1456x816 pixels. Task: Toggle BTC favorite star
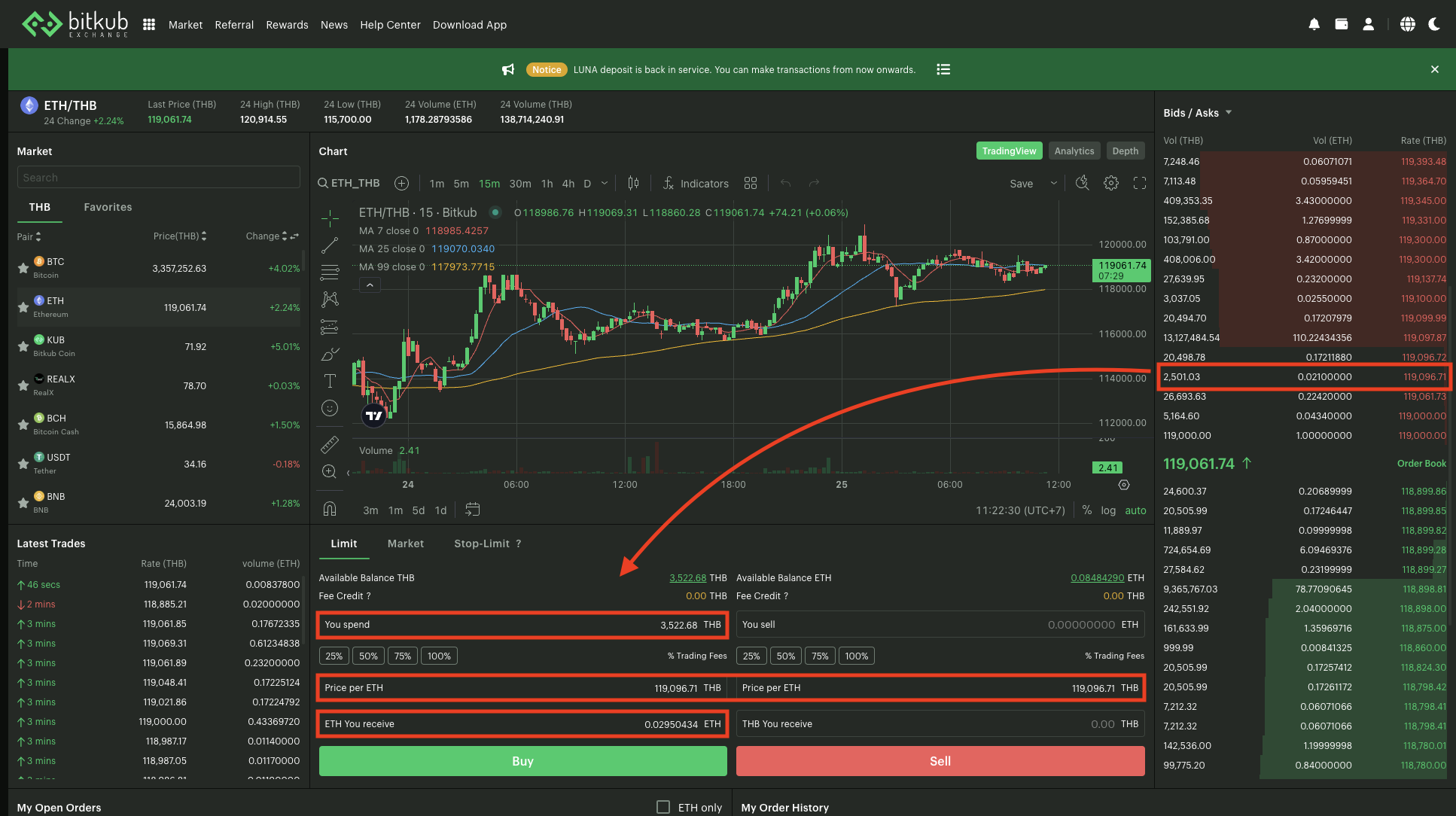pos(23,268)
